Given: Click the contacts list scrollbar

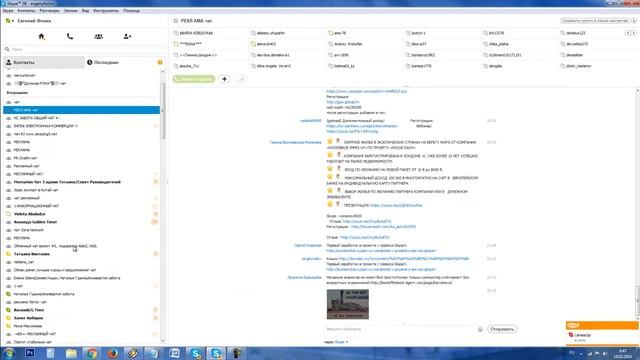Looking at the screenshot, I should [x=163, y=112].
